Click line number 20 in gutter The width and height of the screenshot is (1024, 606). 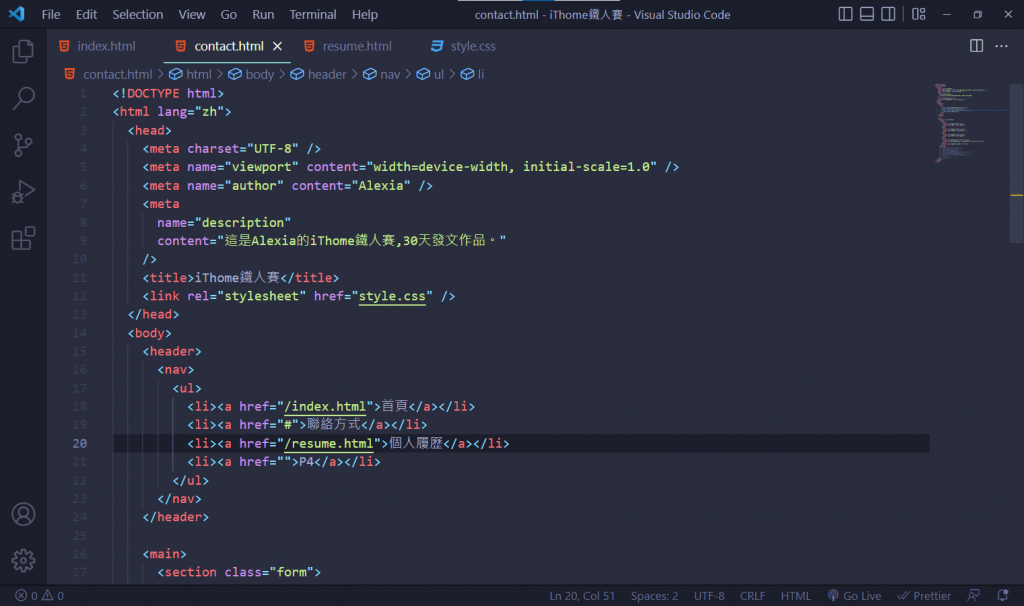click(x=80, y=443)
